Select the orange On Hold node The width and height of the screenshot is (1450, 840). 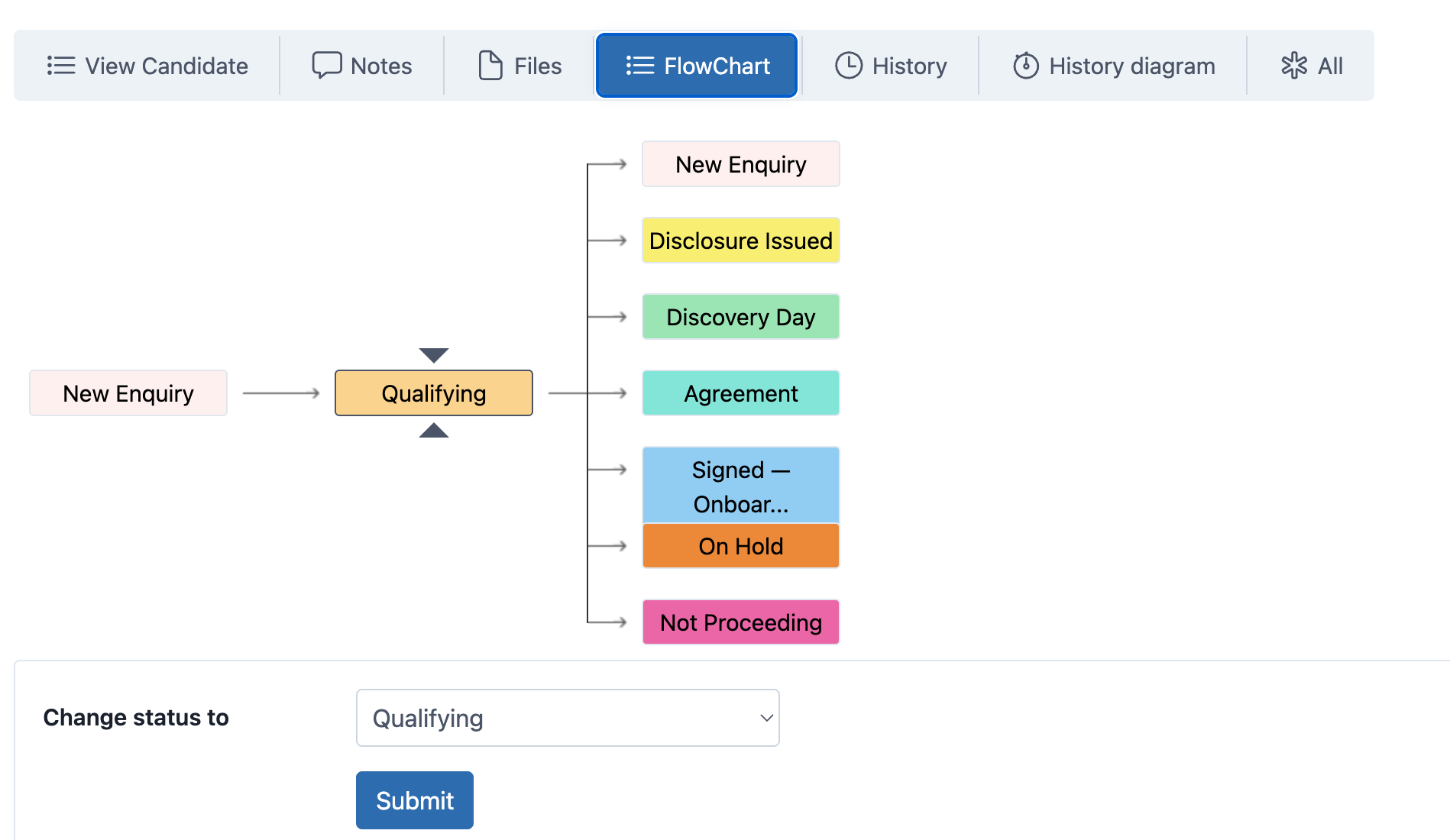click(x=741, y=546)
